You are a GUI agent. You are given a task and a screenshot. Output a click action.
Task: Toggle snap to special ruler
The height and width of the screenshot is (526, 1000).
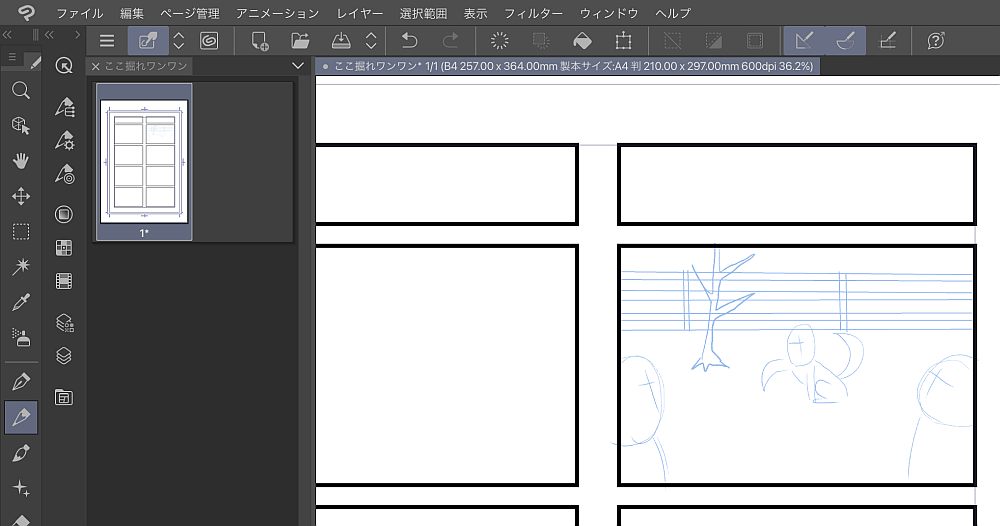[x=845, y=41]
